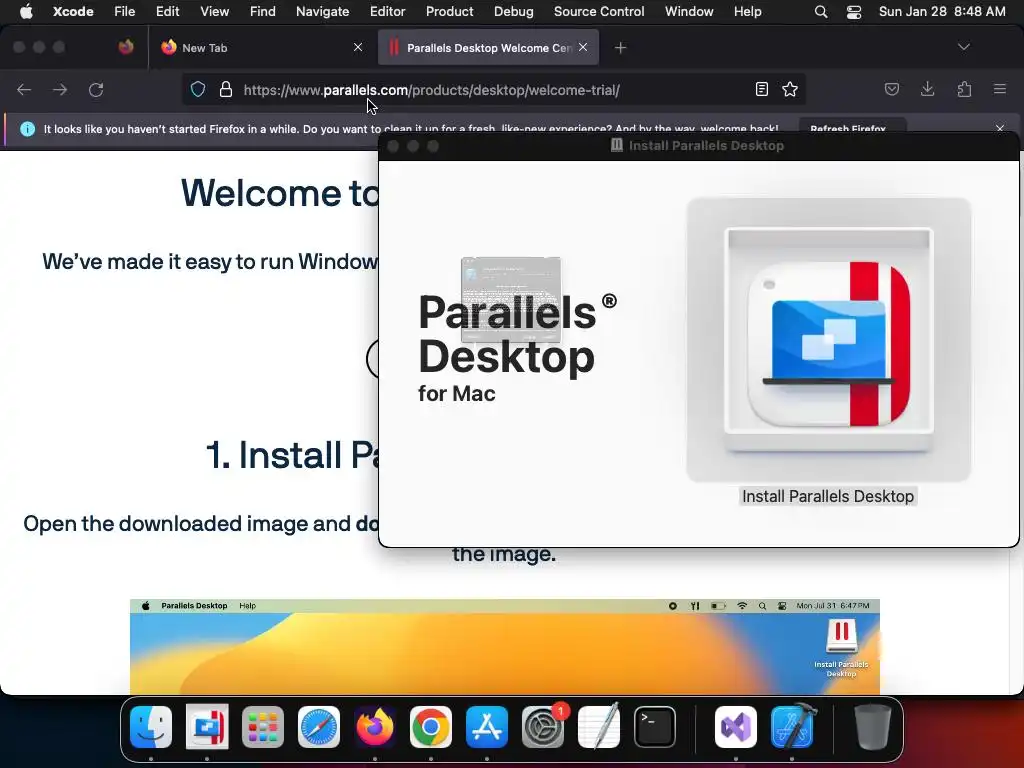
Task: Dismiss the Firefox notification bar
Action: 1000,128
